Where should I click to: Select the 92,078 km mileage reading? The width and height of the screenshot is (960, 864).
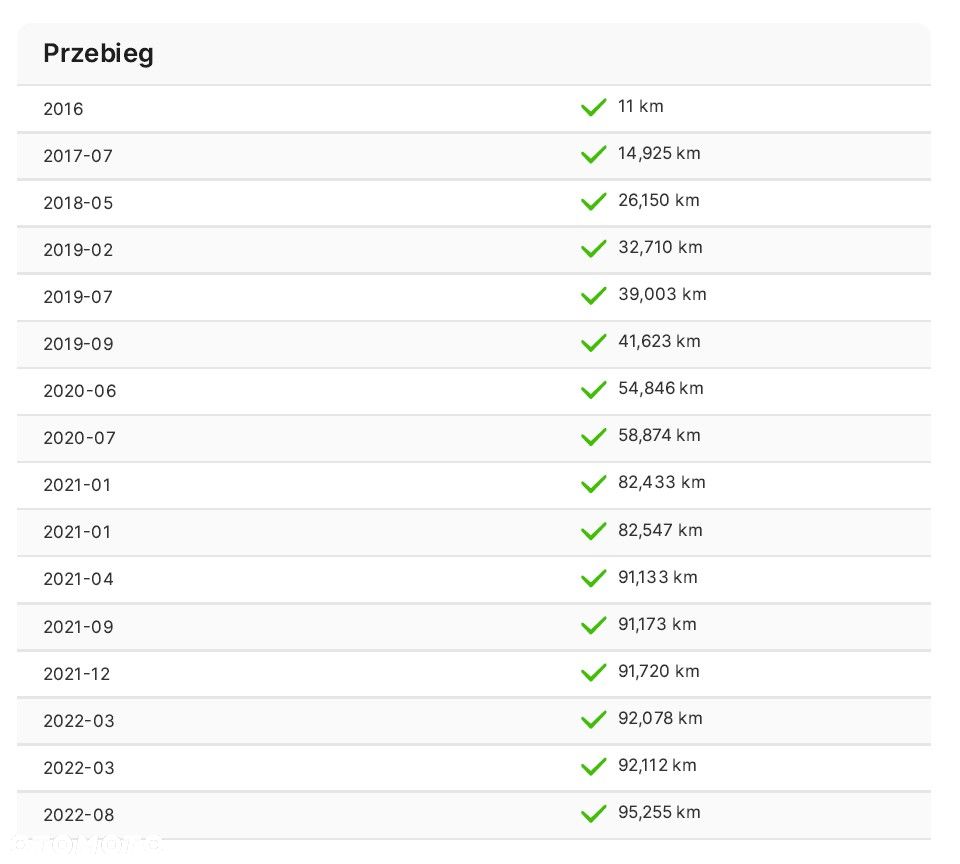(660, 718)
